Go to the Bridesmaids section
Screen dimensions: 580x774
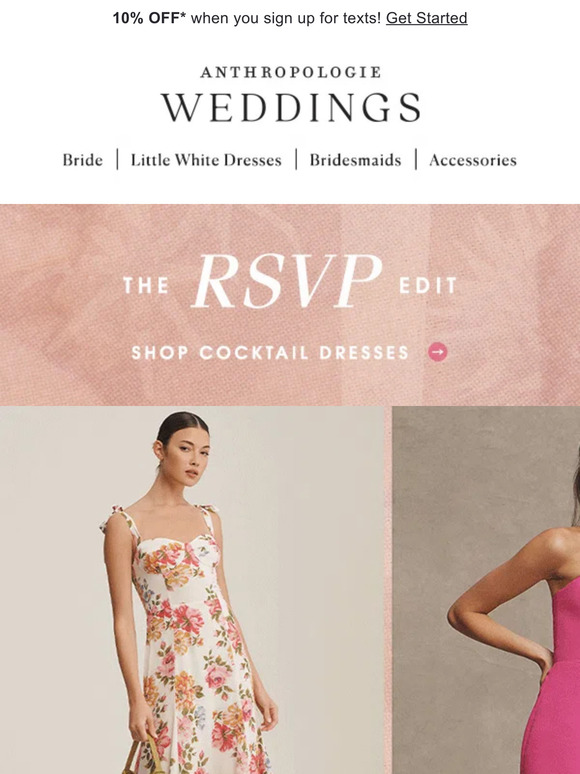pyautogui.click(x=355, y=160)
